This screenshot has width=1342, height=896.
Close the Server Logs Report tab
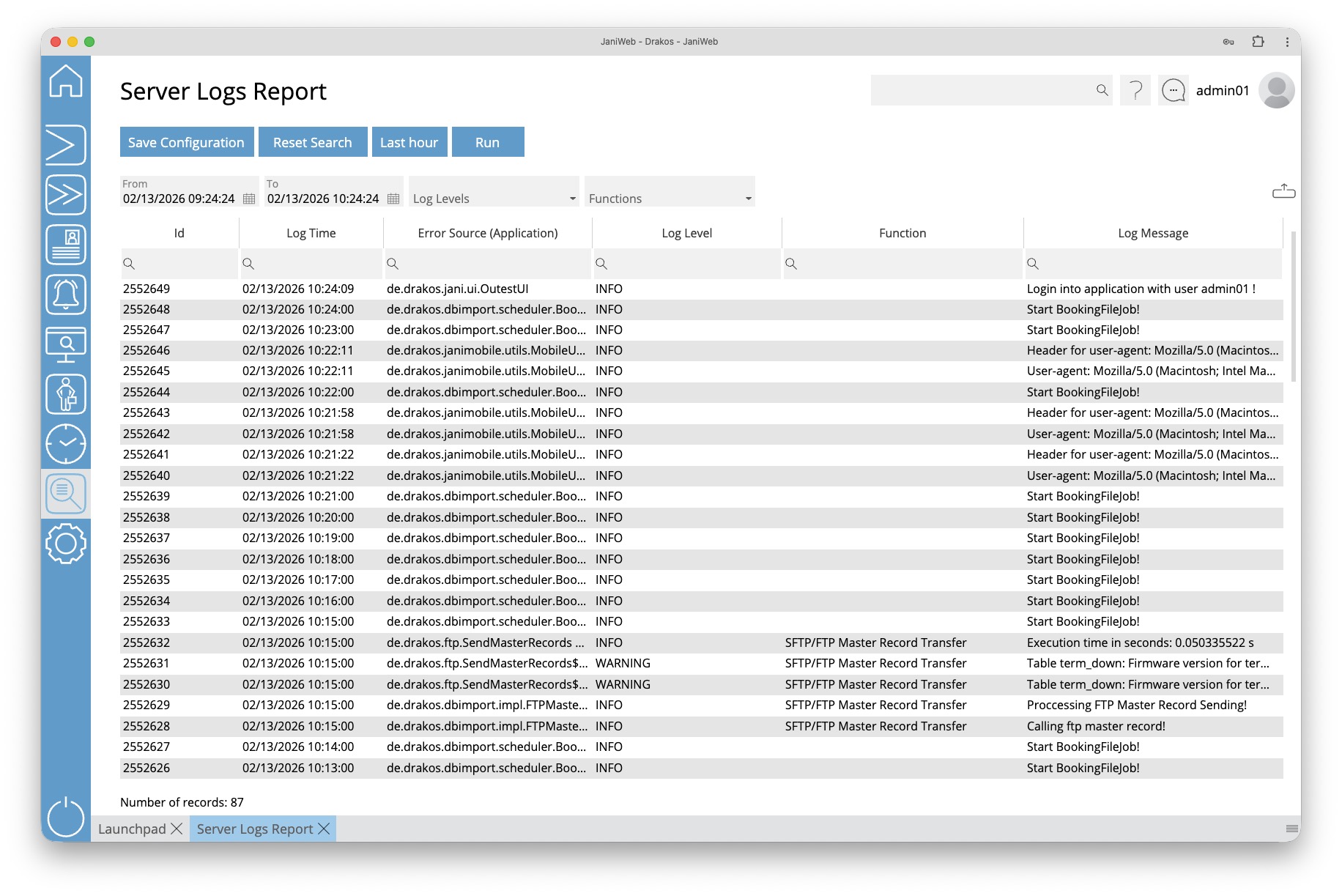tap(324, 829)
